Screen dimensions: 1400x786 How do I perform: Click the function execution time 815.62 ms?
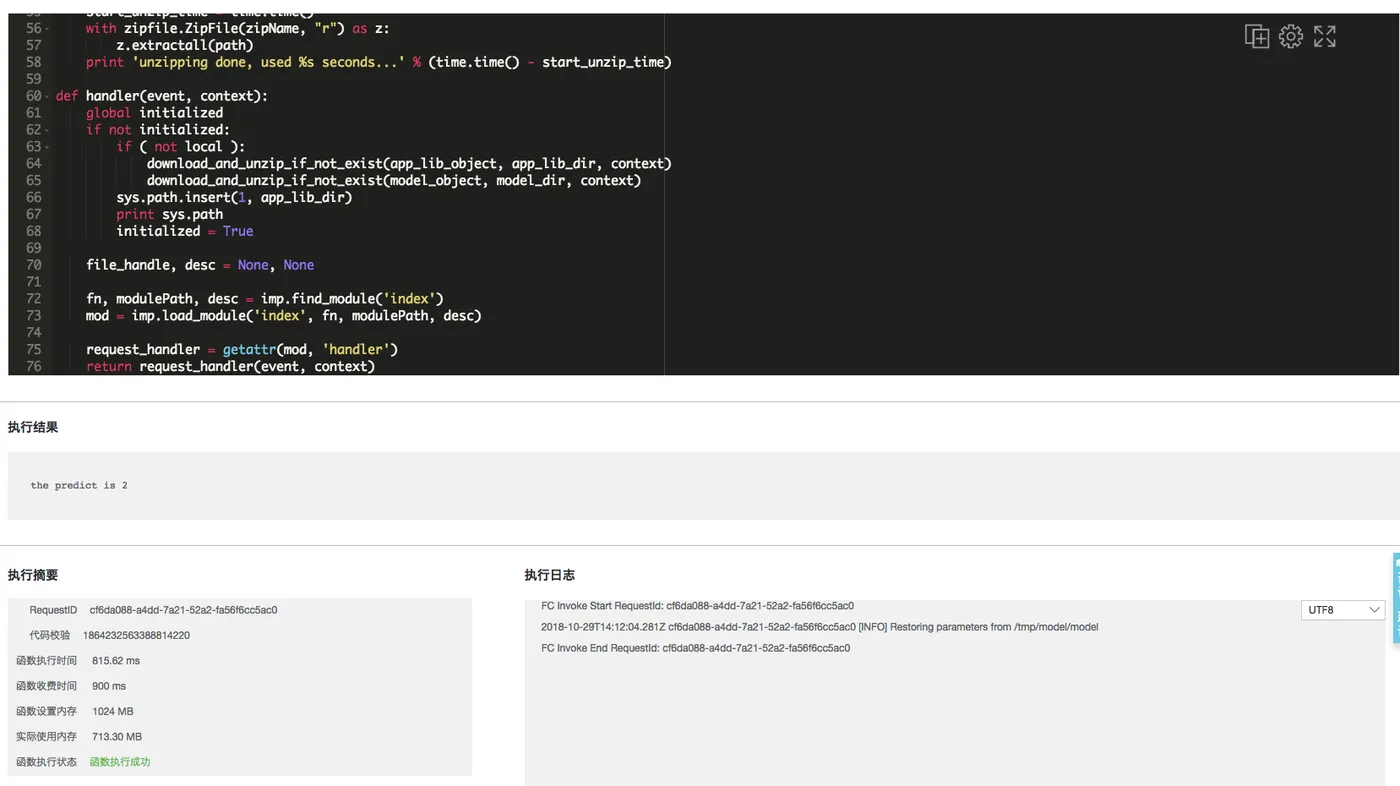116,661
